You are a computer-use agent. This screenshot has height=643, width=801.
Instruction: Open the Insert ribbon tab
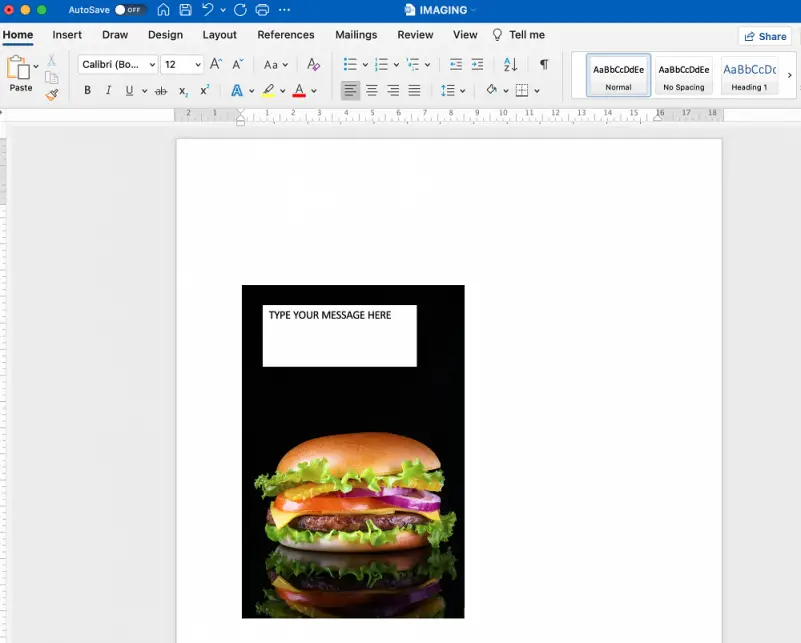(67, 35)
